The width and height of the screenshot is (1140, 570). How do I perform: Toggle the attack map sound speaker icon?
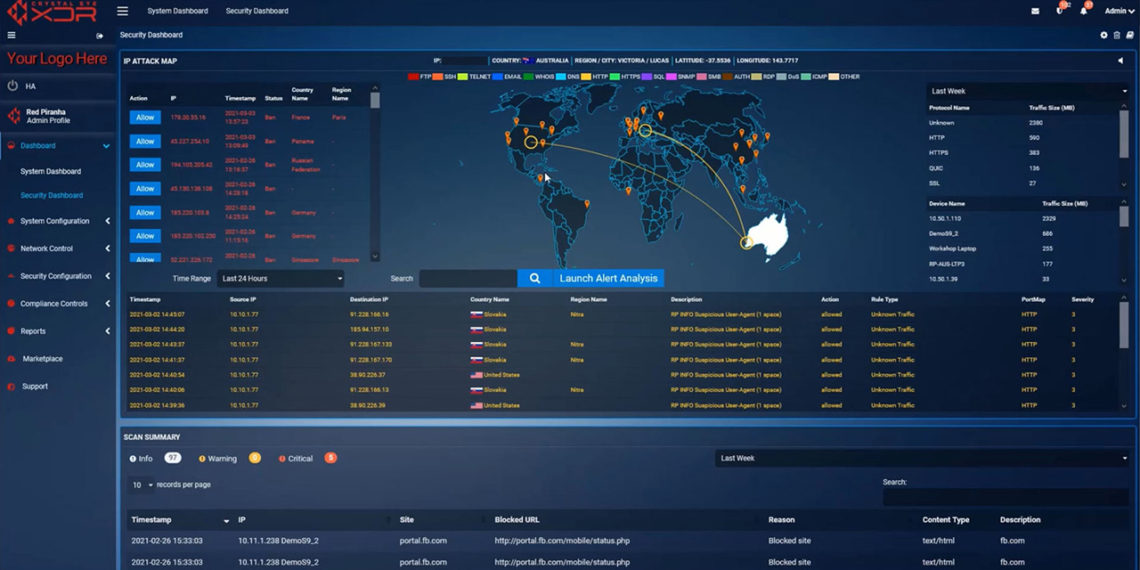tap(1120, 61)
